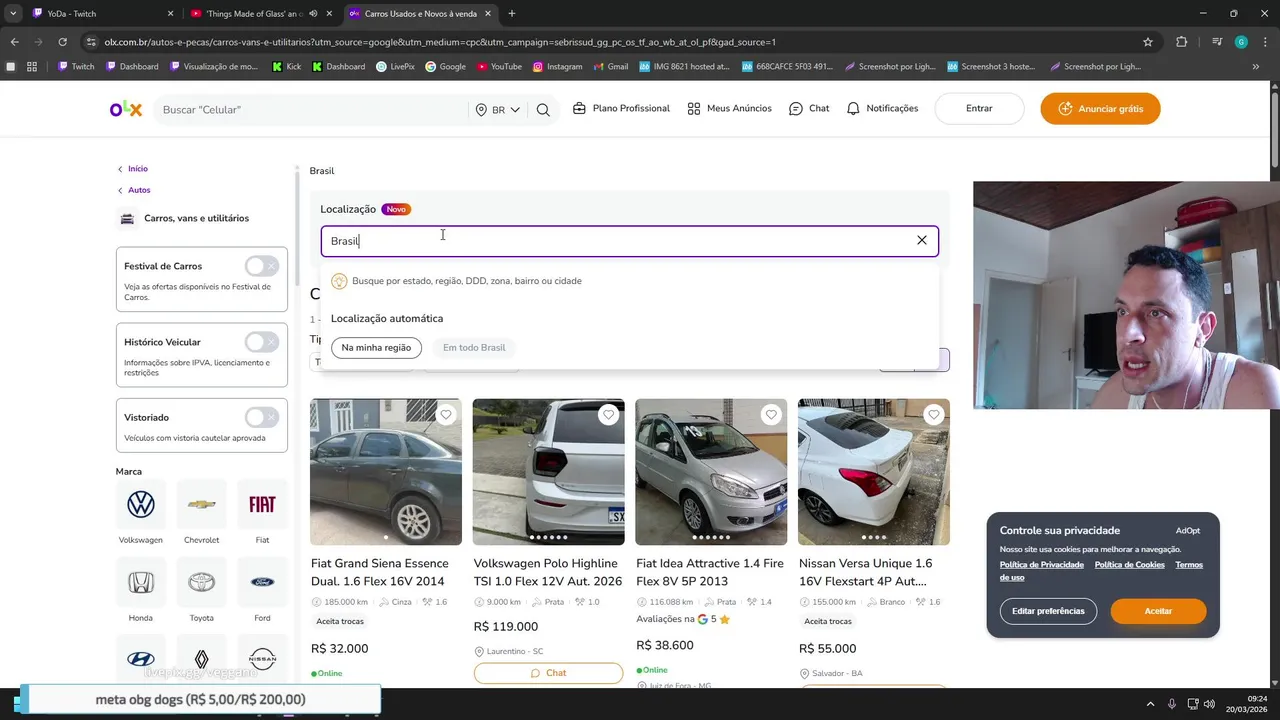
Task: Open a new browser tab
Action: click(512, 14)
